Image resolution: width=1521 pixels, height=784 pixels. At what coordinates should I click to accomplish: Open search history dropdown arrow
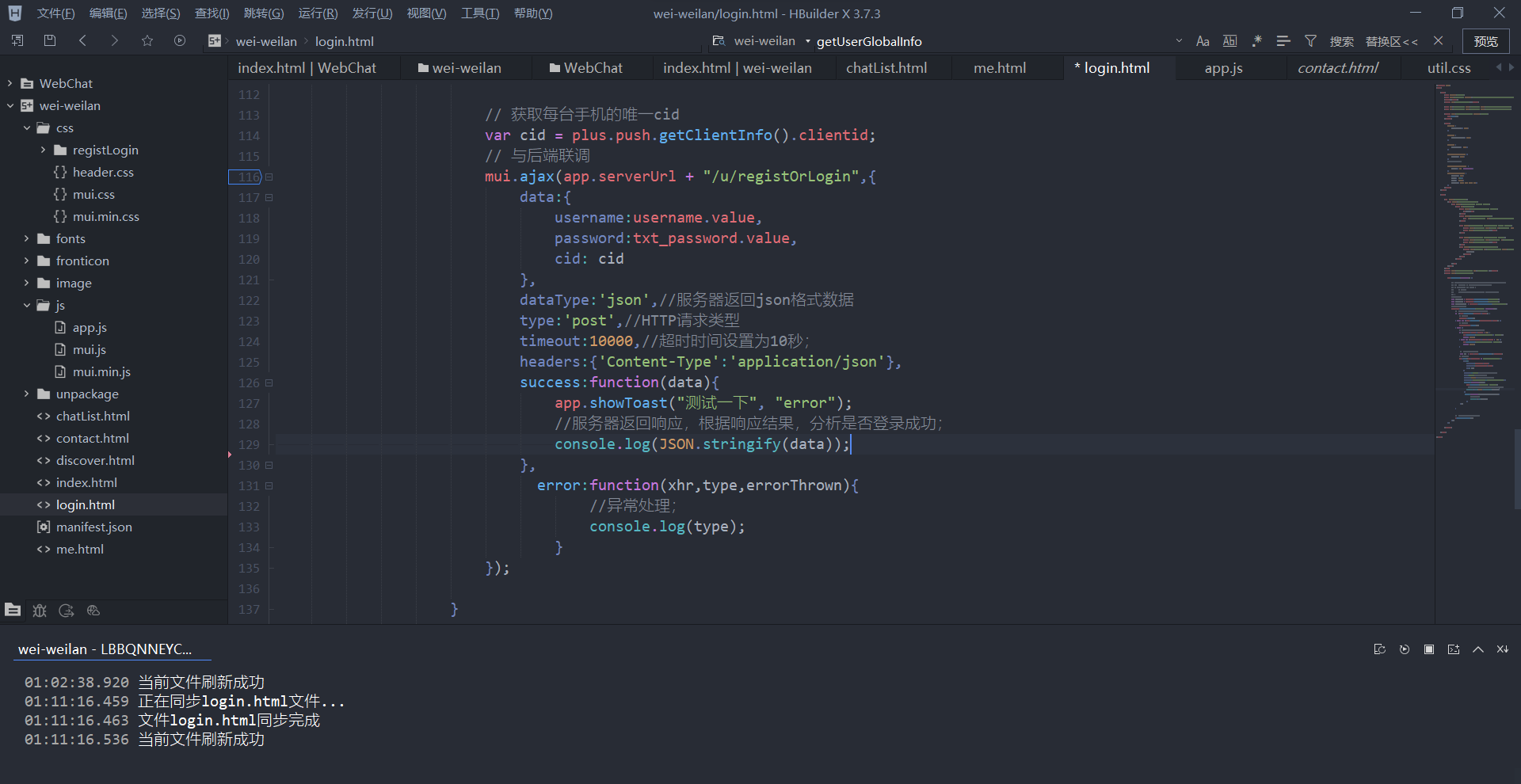[x=1179, y=41]
